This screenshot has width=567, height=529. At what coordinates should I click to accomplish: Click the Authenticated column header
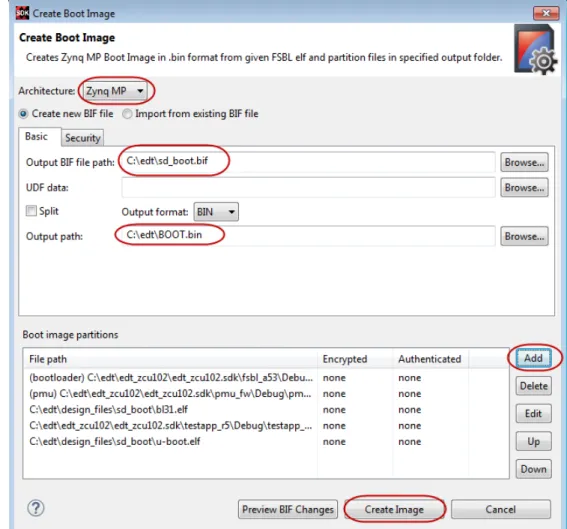431,359
